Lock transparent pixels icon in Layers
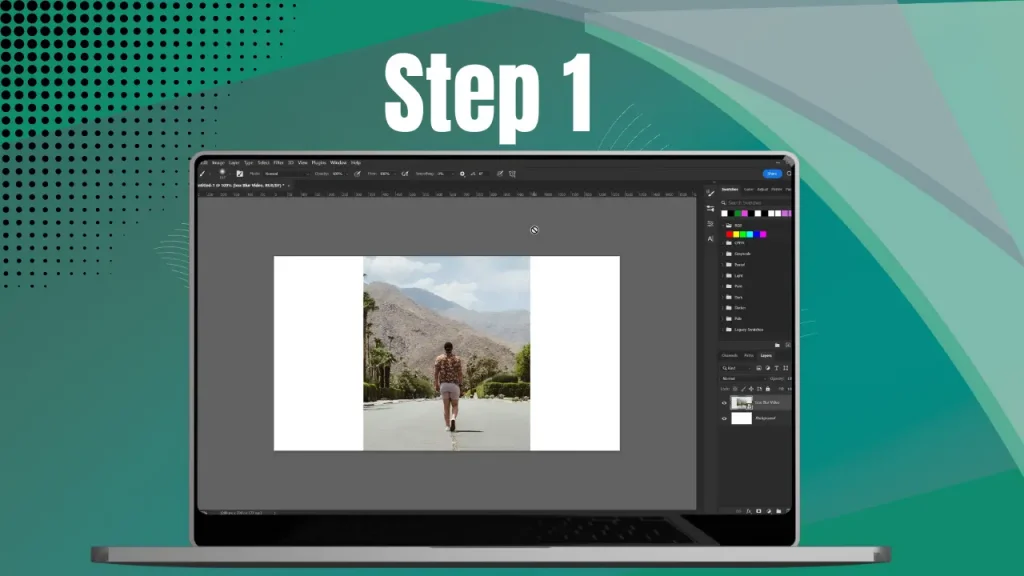Viewport: 1024px width, 576px height. click(x=735, y=389)
